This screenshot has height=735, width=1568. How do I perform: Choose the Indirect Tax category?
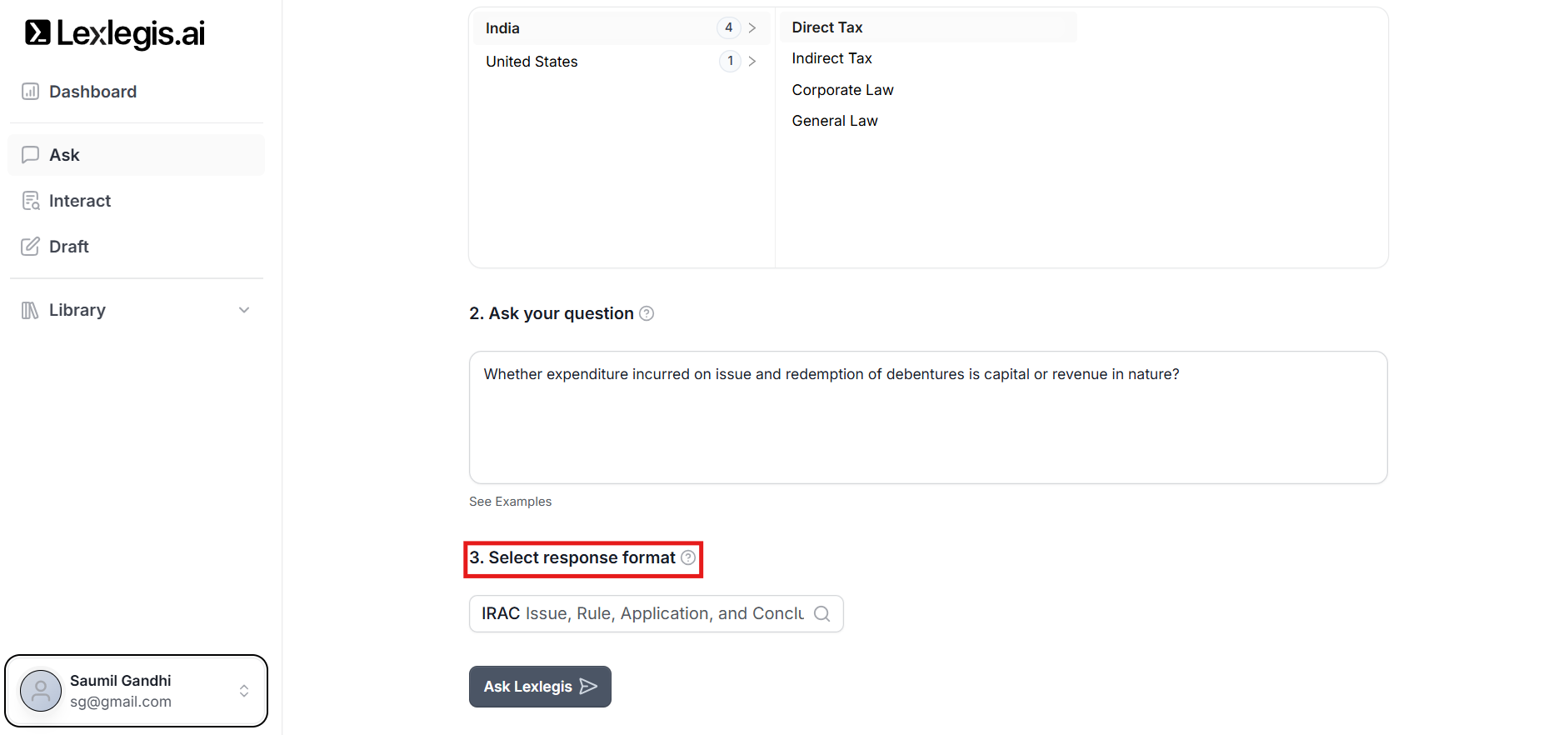(x=831, y=58)
